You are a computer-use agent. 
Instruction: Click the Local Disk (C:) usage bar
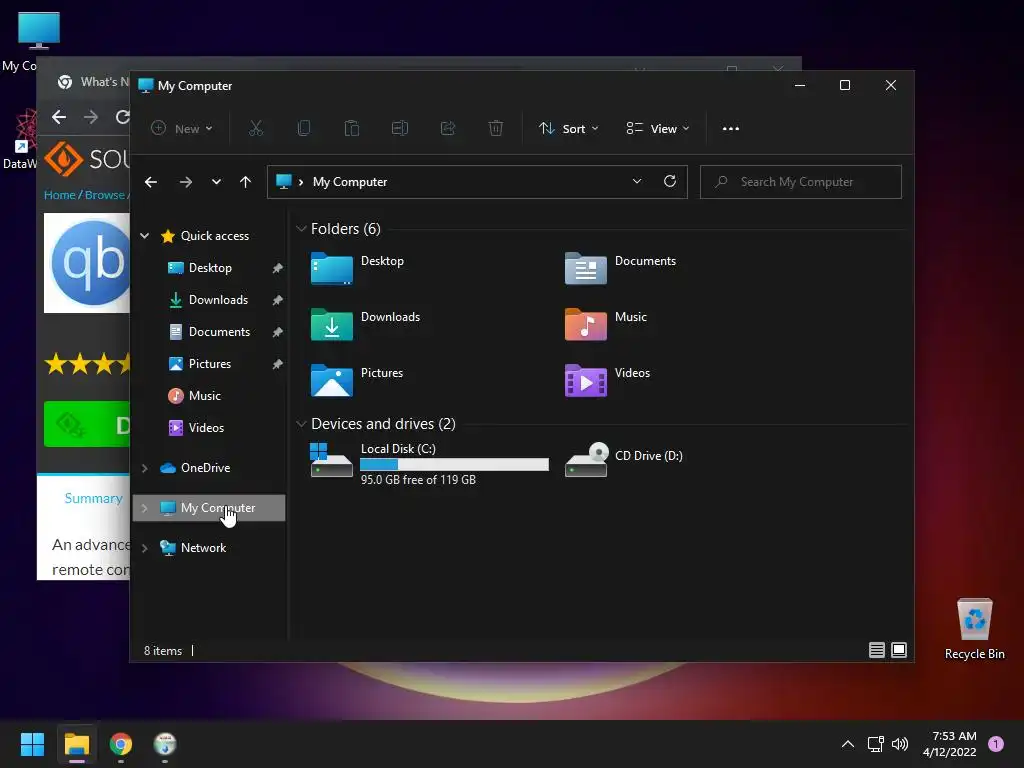click(x=455, y=464)
